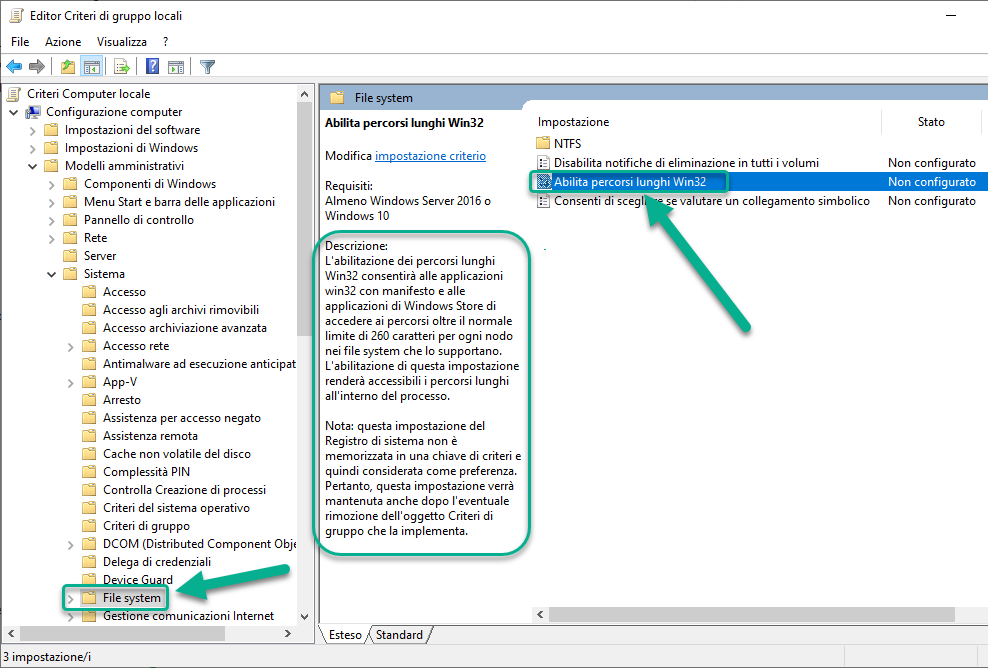This screenshot has width=988, height=668.
Task: Select Gestione comunicazioni Internet
Action: coord(188,616)
